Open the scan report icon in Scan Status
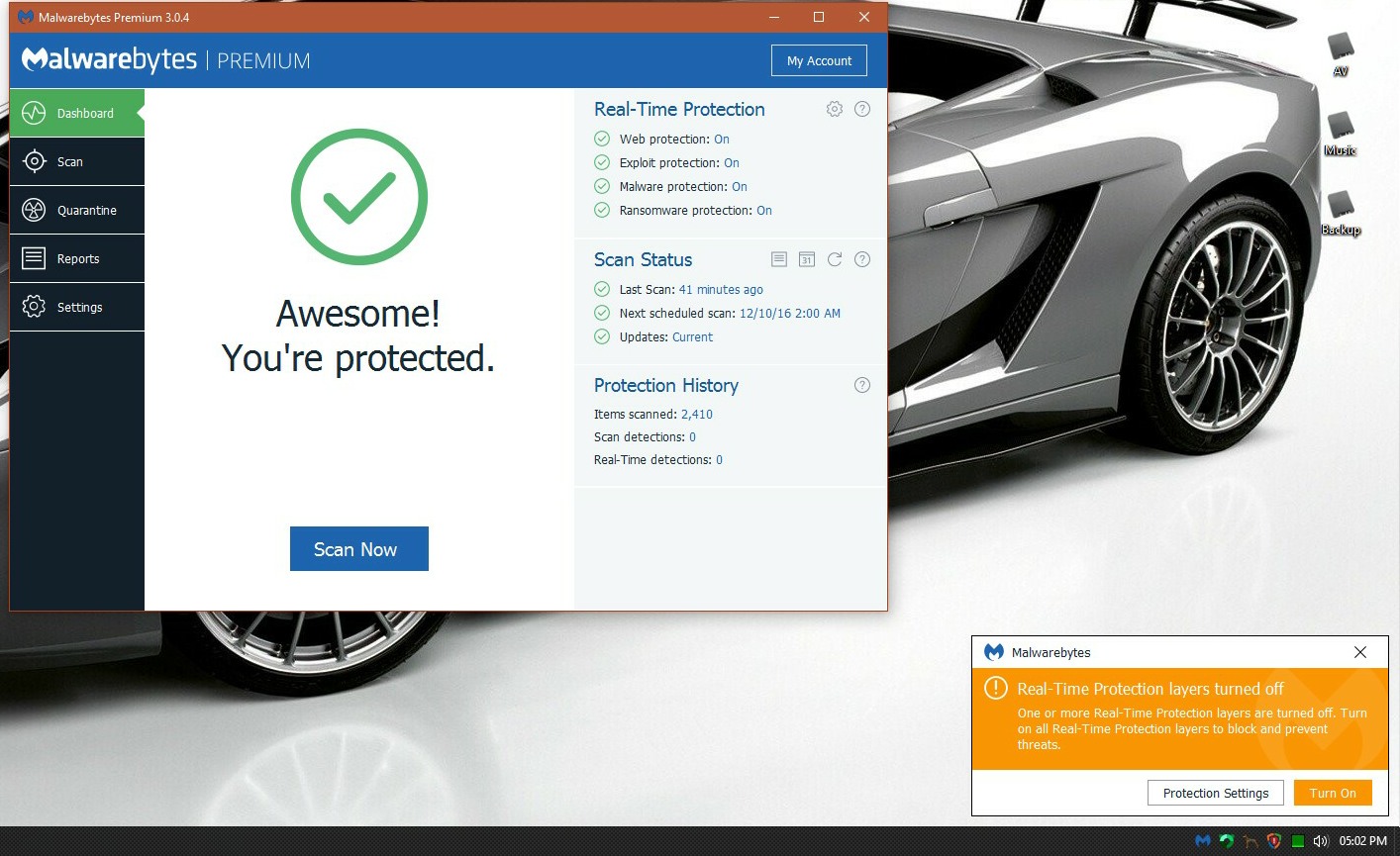The height and width of the screenshot is (856, 1400). coord(779,259)
